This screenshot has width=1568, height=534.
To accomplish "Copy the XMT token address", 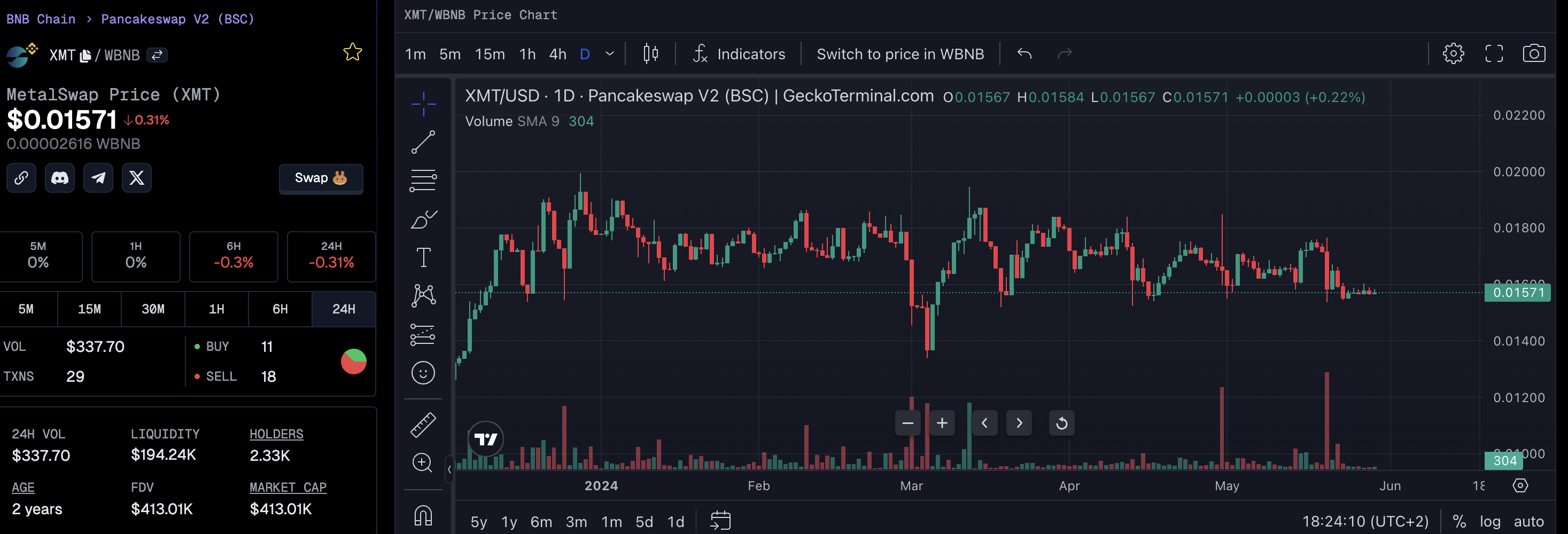I will click(85, 56).
